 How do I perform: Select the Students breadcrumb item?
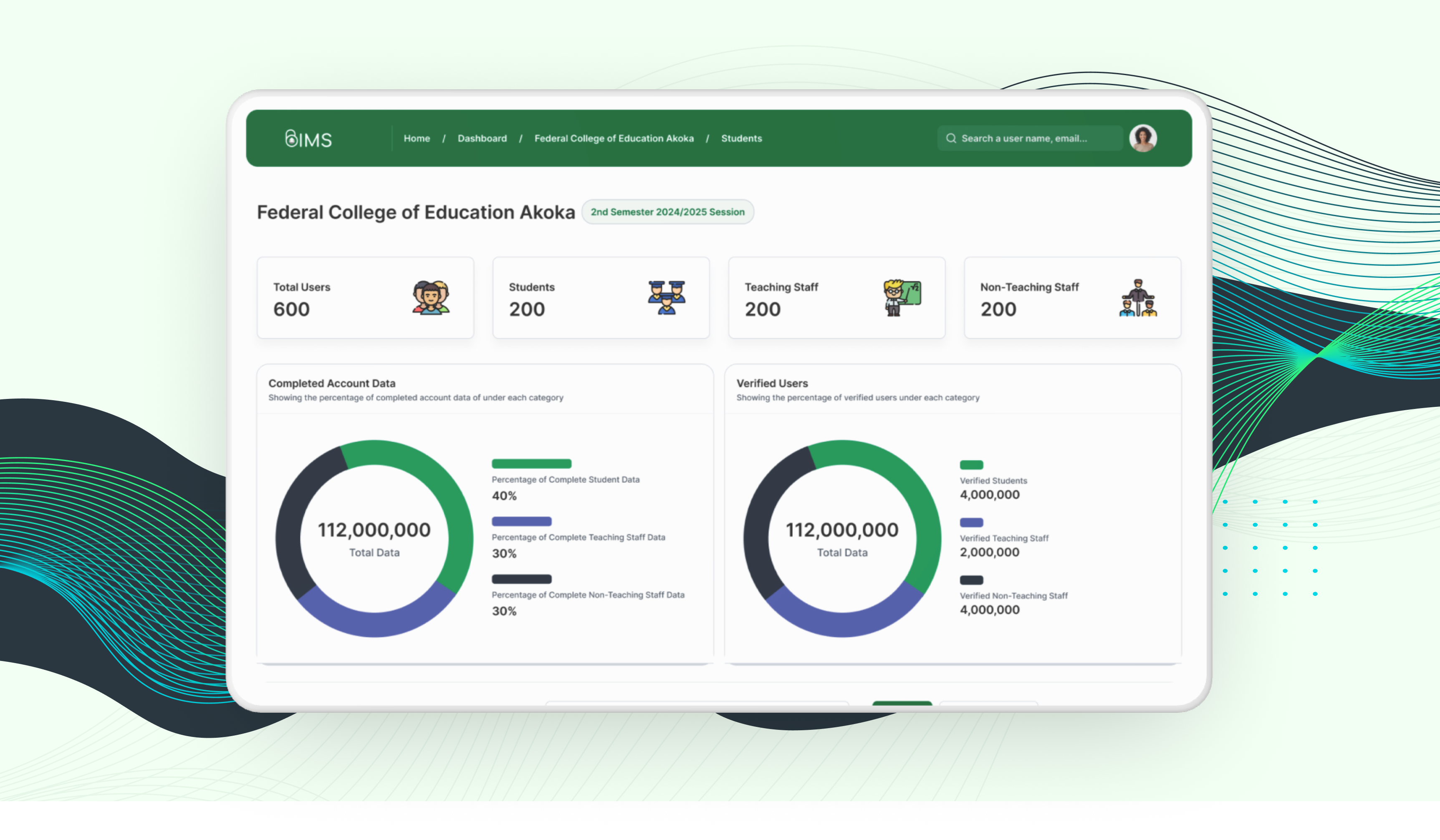click(x=741, y=138)
